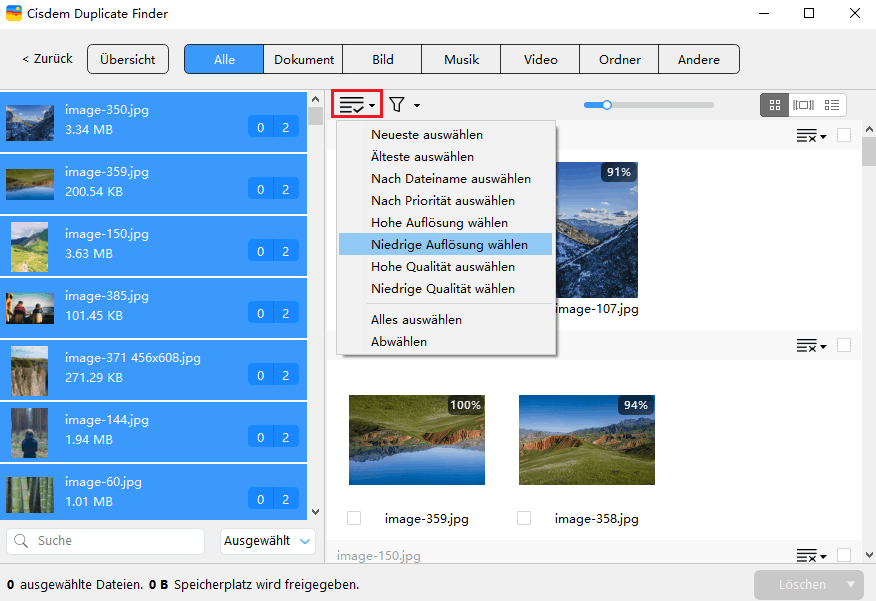Click the right panel scroll-up arrow
Viewport: 876px width, 601px height.
pos(869,129)
